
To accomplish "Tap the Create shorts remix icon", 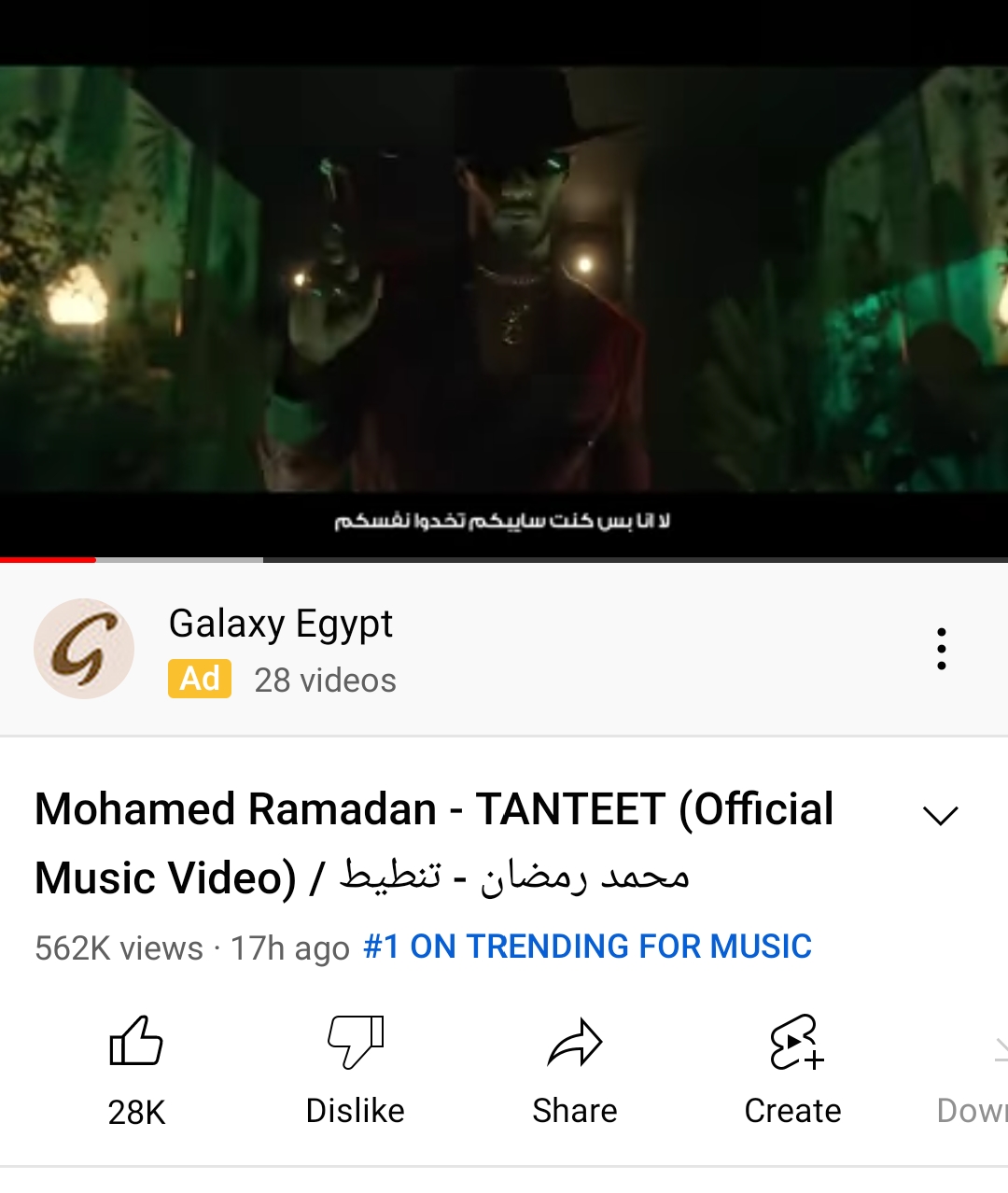I will pos(796,1042).
